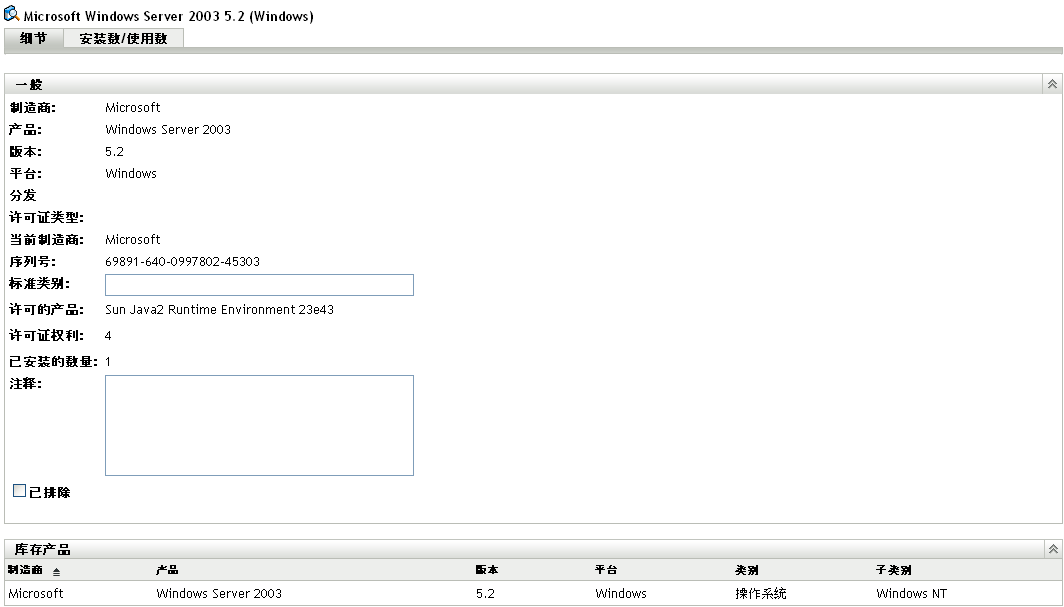The height and width of the screenshot is (607, 1064).
Task: Click the Windows platform cell in inventory table
Action: pos(621,593)
